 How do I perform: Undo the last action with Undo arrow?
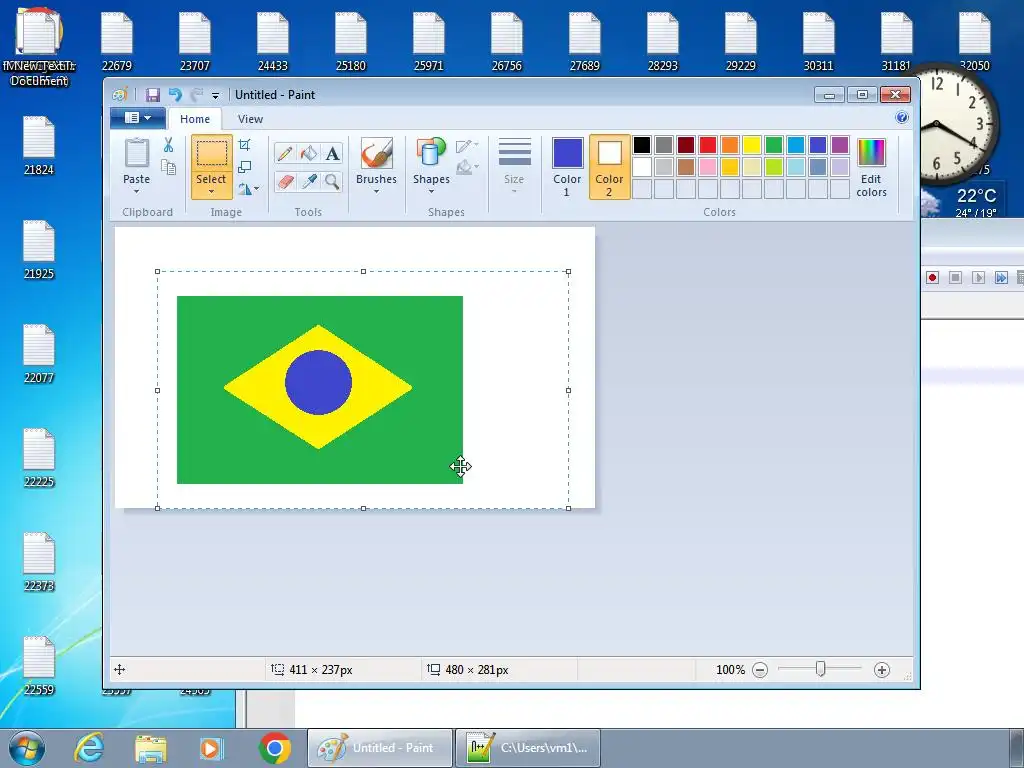[175, 95]
